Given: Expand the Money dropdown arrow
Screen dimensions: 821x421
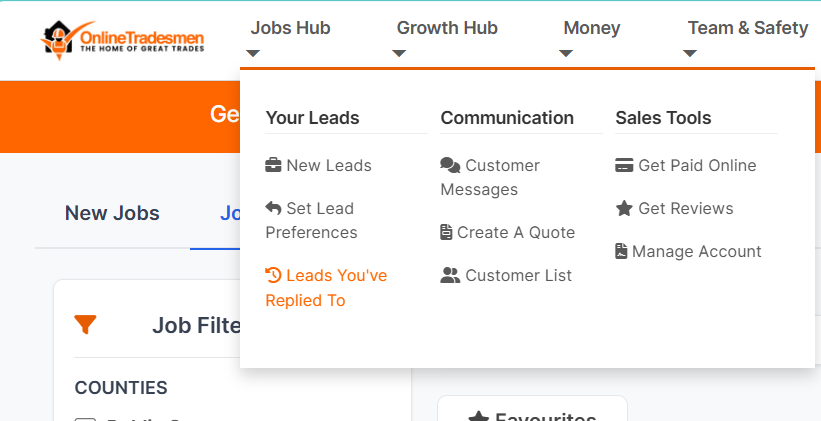Looking at the screenshot, I should pos(565,53).
